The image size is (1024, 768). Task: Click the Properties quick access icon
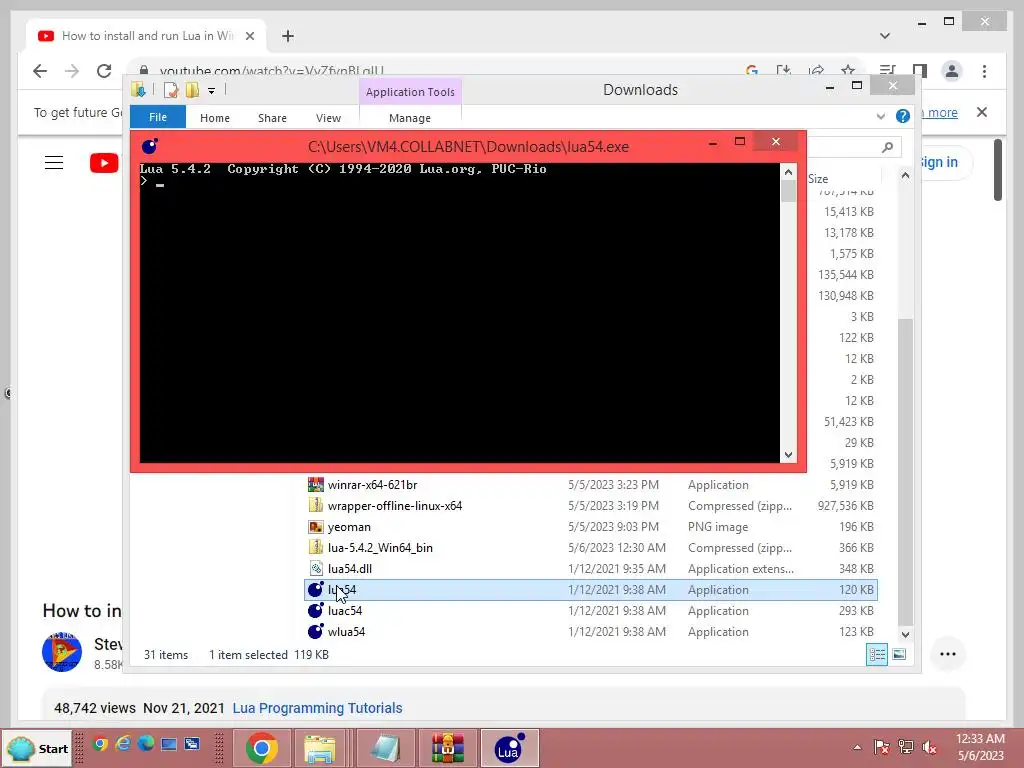click(x=171, y=90)
